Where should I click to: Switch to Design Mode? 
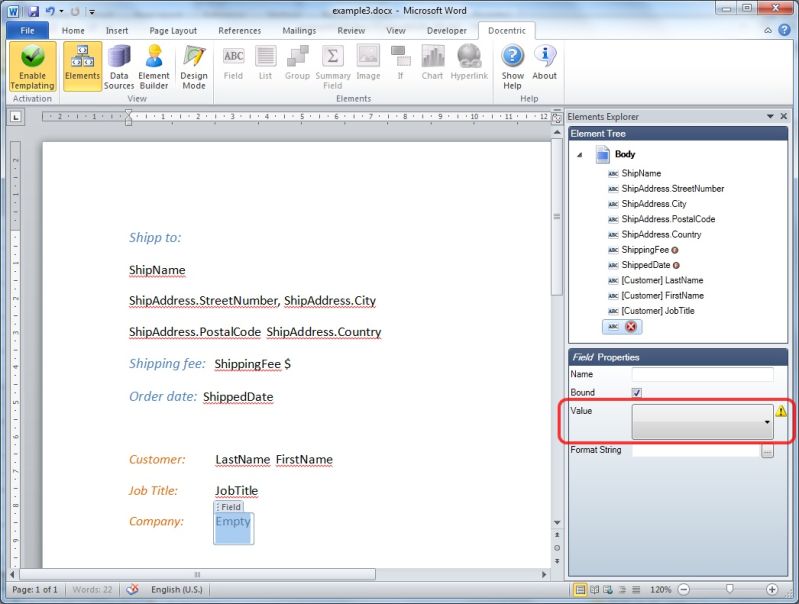click(194, 67)
